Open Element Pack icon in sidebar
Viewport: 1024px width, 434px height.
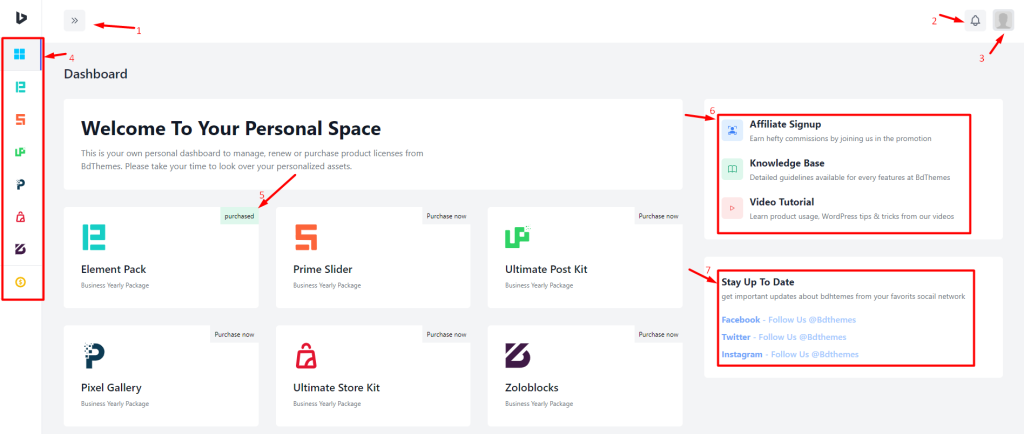[x=20, y=87]
